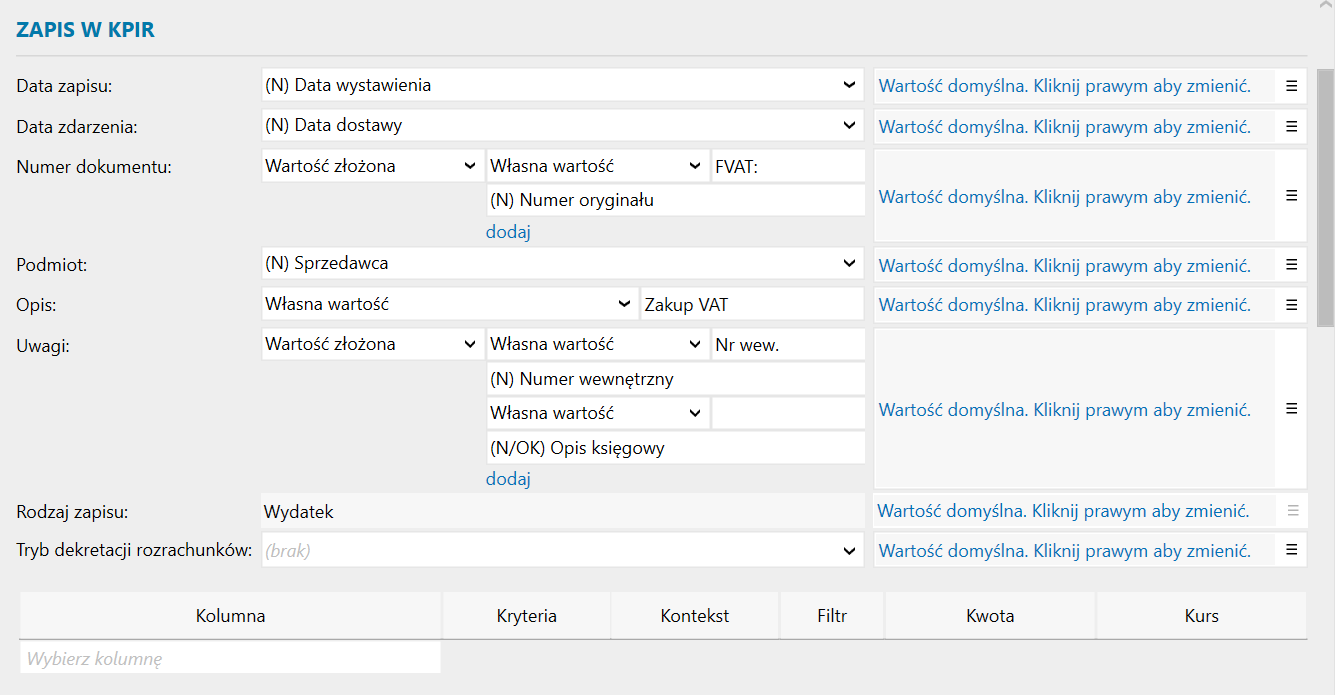Open hamburger menu in Podmiot row
The height and width of the screenshot is (695, 1335).
pos(1291,265)
